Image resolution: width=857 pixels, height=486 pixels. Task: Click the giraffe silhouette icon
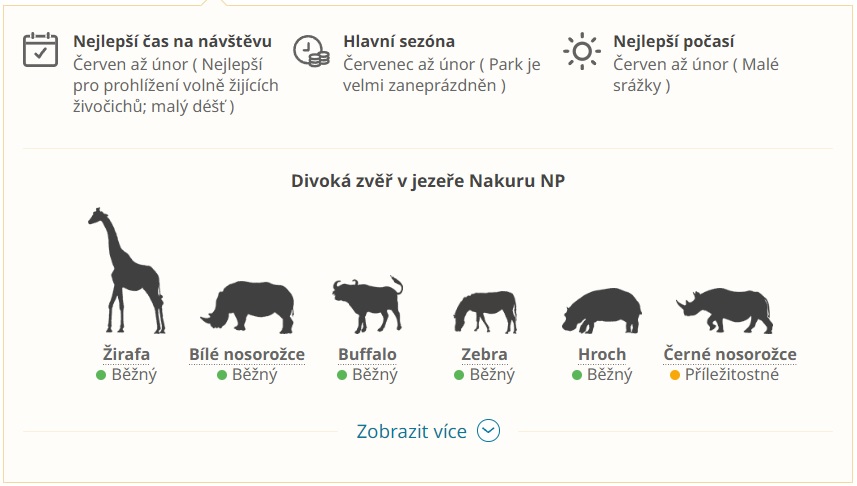126,271
